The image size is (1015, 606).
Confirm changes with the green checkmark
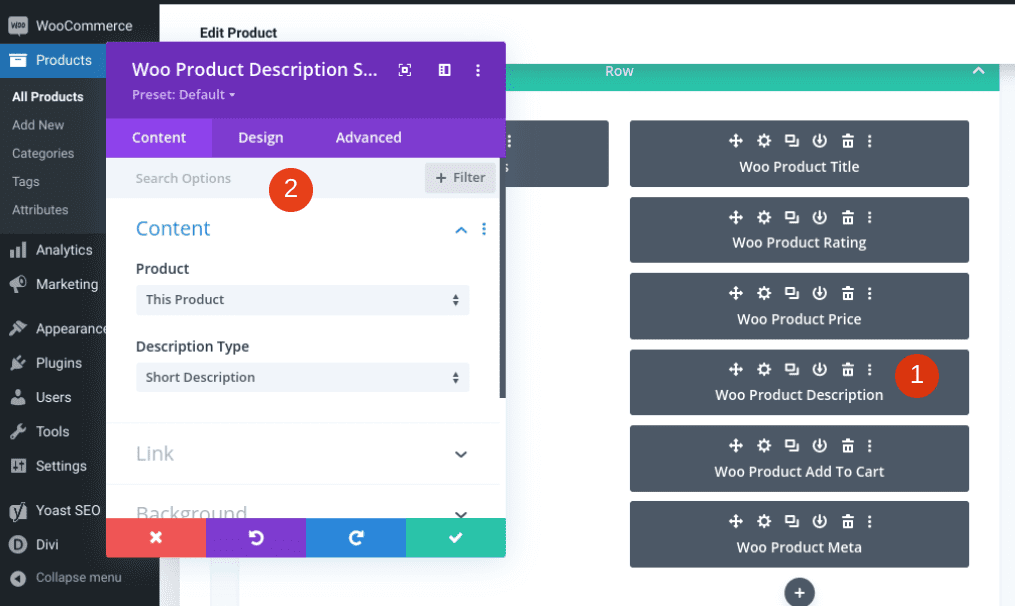point(455,537)
